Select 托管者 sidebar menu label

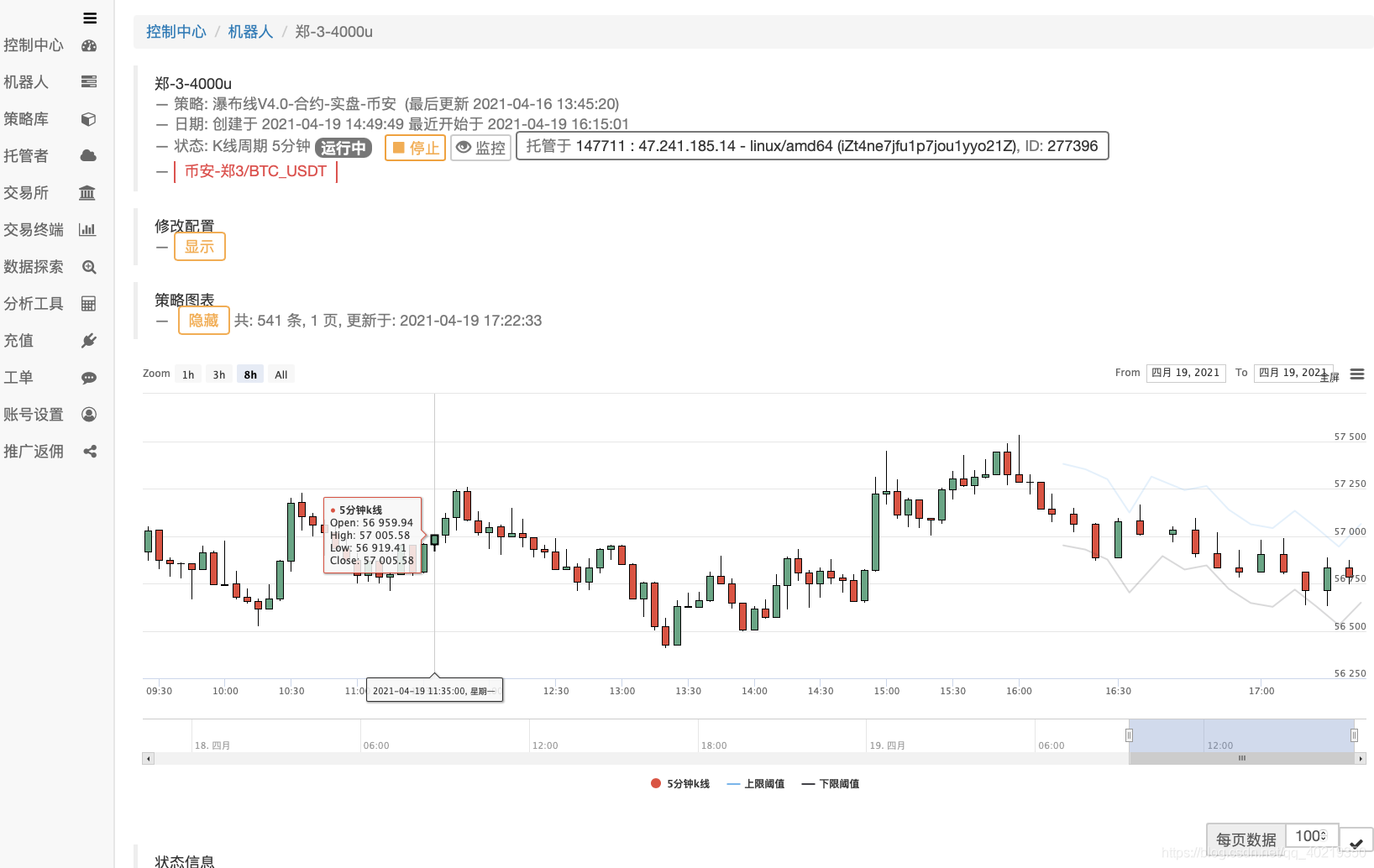[26, 156]
